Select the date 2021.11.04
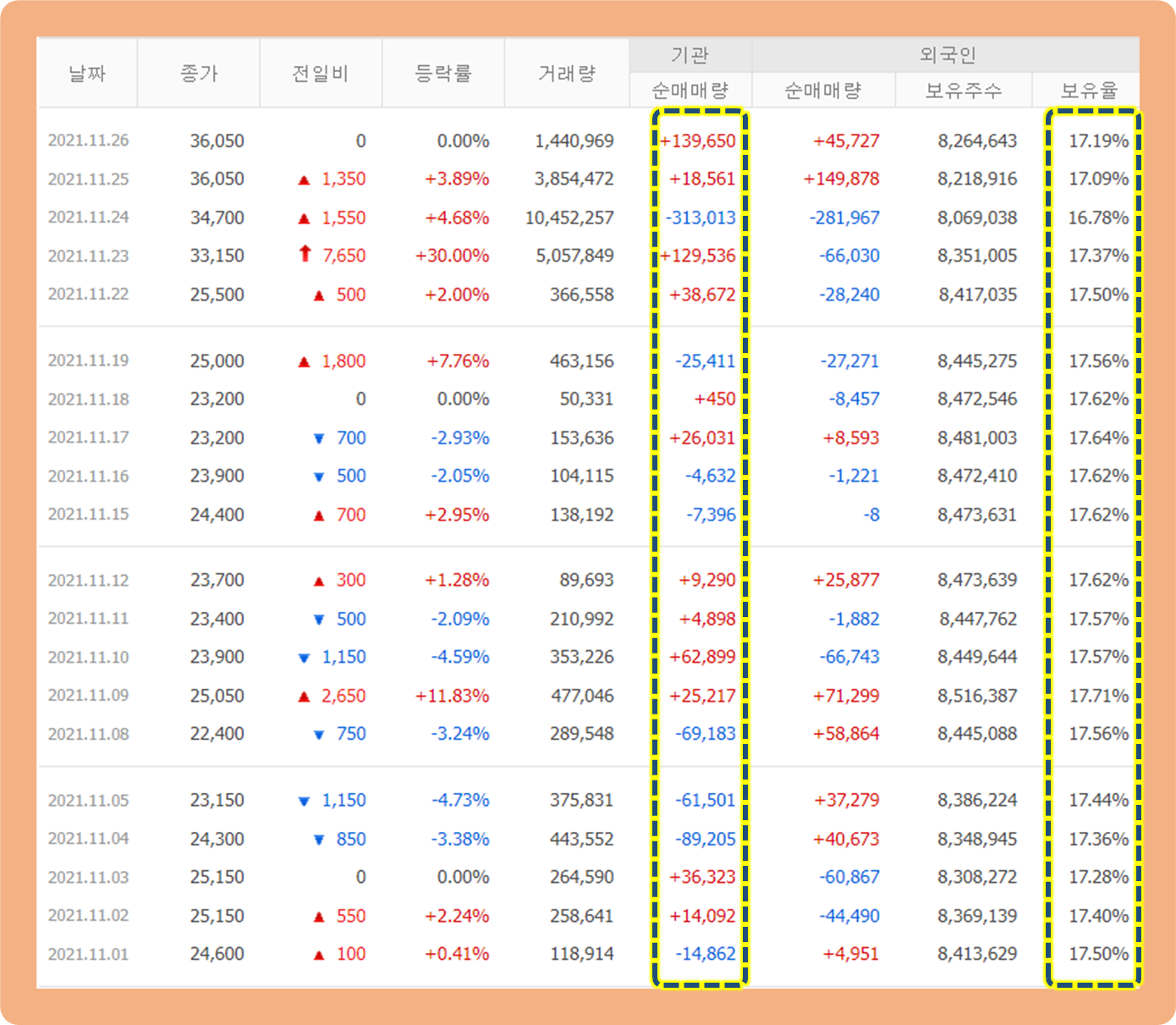Image resolution: width=1176 pixels, height=1025 pixels. click(89, 839)
